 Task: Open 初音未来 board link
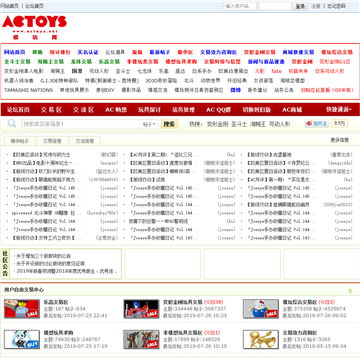(298, 71)
